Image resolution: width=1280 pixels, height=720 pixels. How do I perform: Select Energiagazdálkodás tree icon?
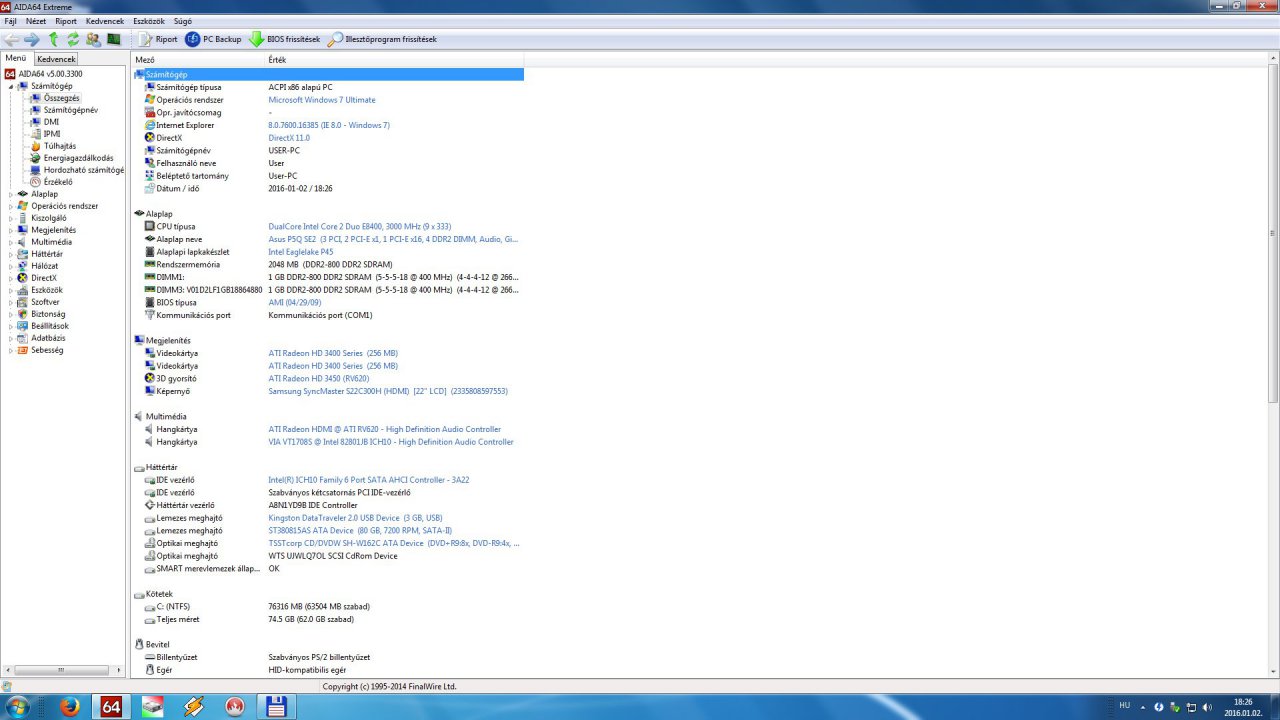coord(36,158)
